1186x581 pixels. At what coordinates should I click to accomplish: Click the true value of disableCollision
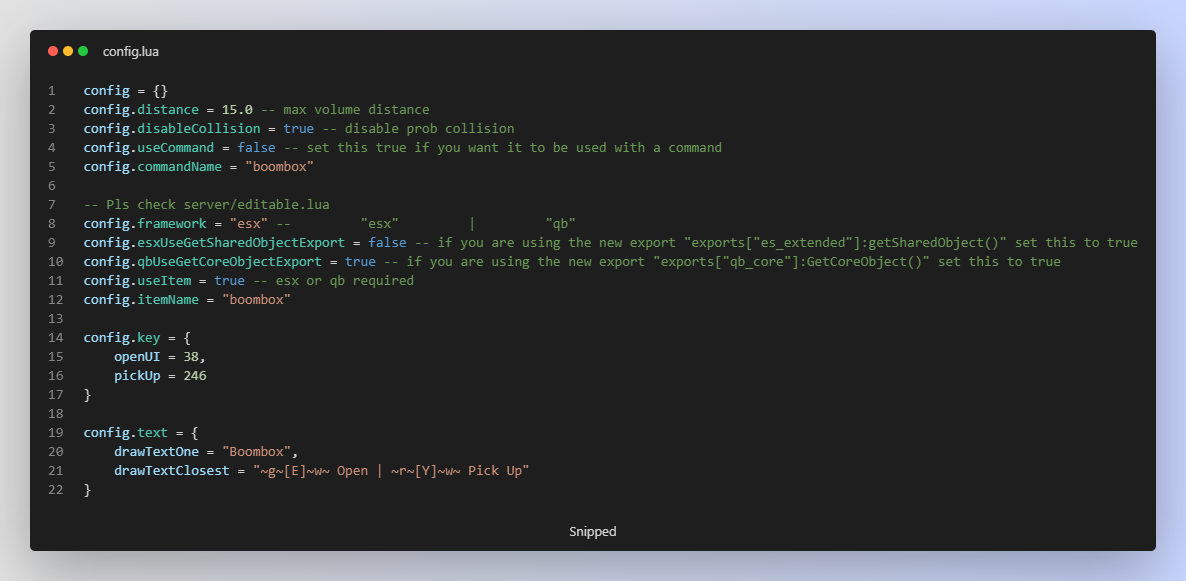point(298,129)
